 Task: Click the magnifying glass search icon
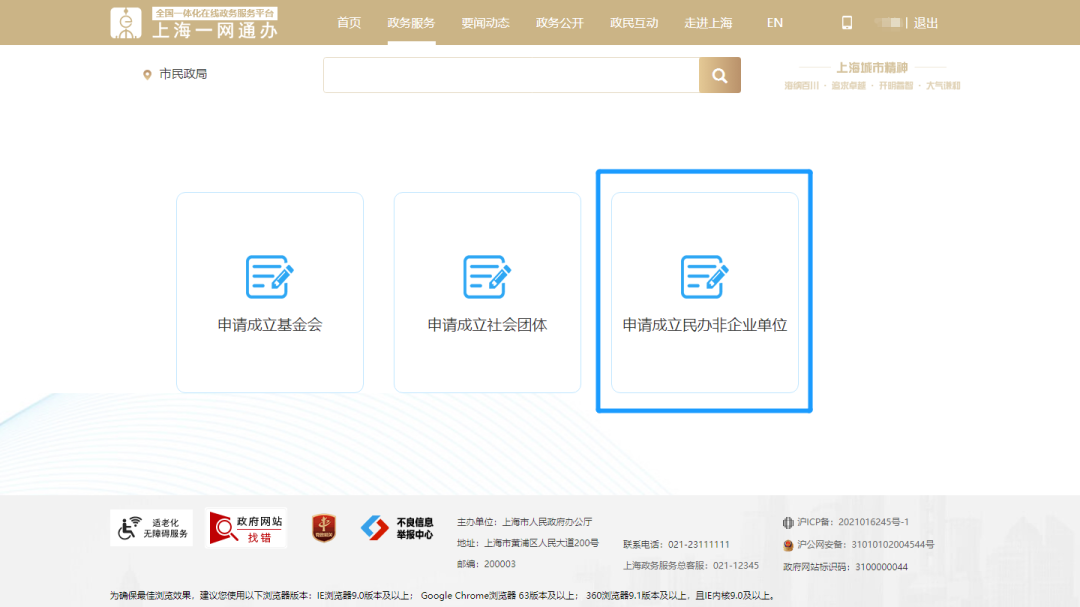click(x=720, y=74)
